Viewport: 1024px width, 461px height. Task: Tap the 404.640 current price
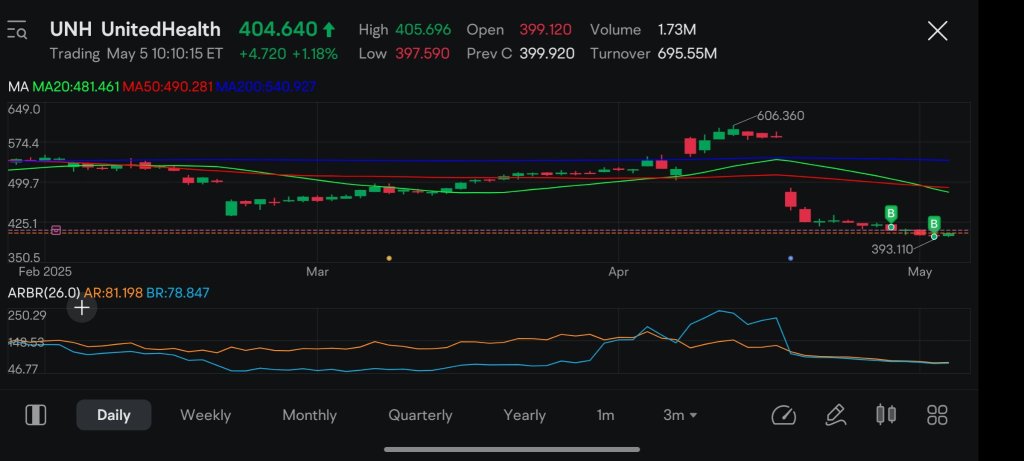point(278,29)
